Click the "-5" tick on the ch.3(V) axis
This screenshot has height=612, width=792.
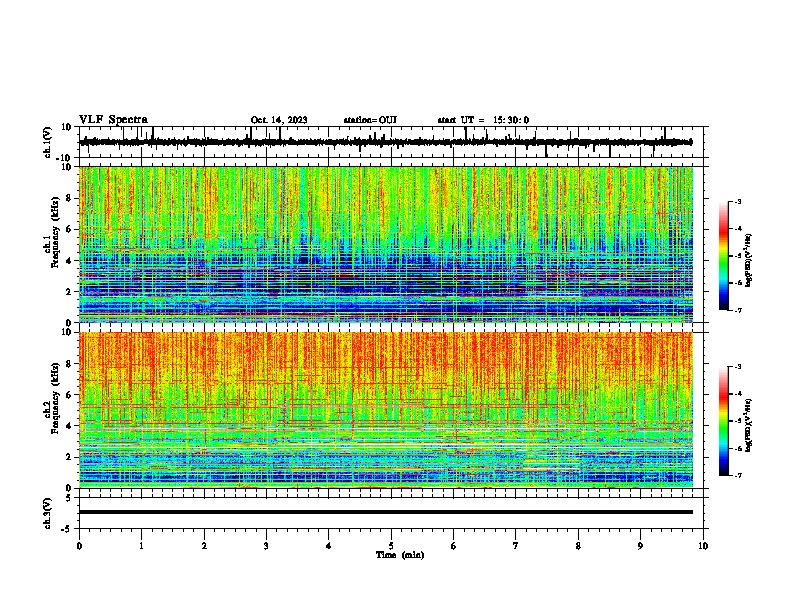68,529
